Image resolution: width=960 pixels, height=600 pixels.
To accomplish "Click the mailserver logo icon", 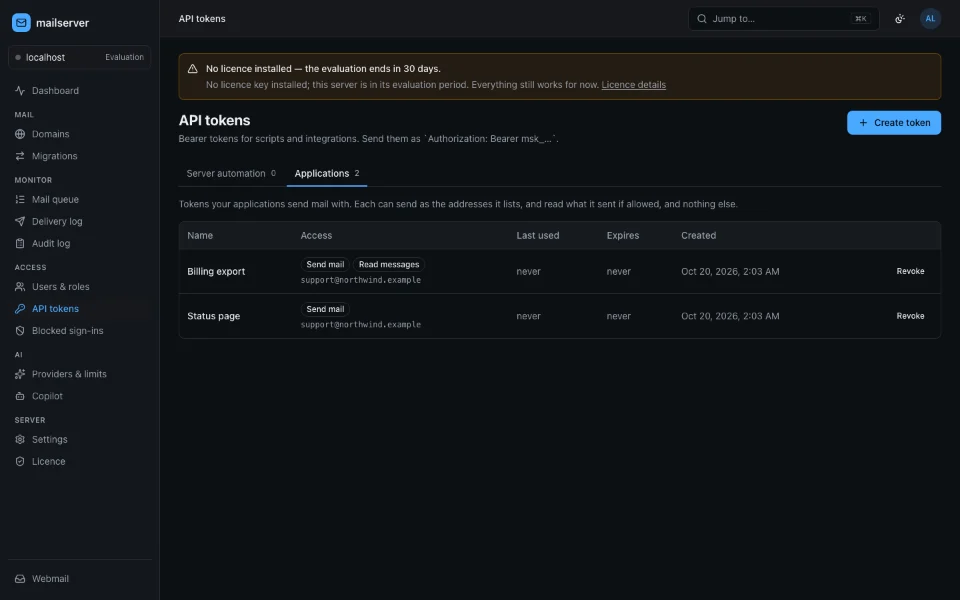I will coord(21,23).
